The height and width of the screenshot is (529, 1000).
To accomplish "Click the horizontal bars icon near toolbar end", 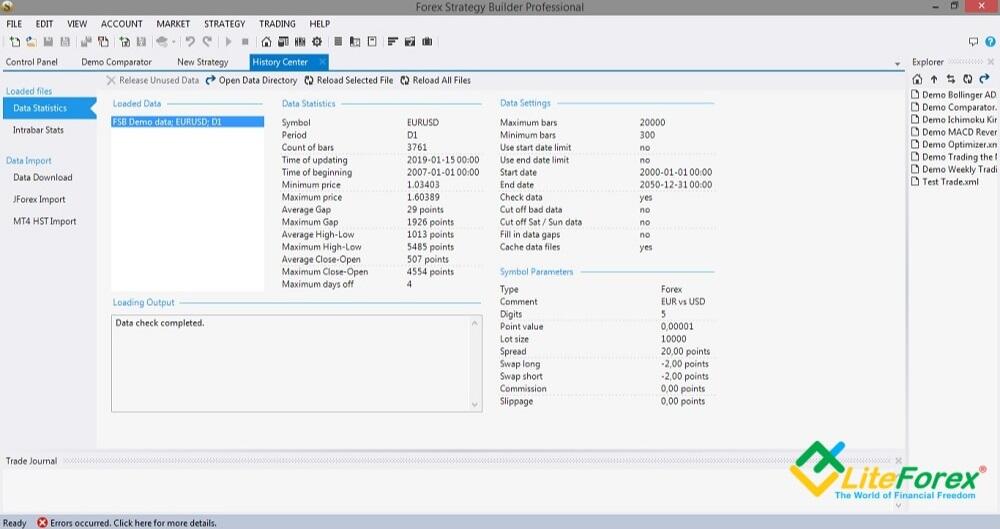I will point(393,41).
